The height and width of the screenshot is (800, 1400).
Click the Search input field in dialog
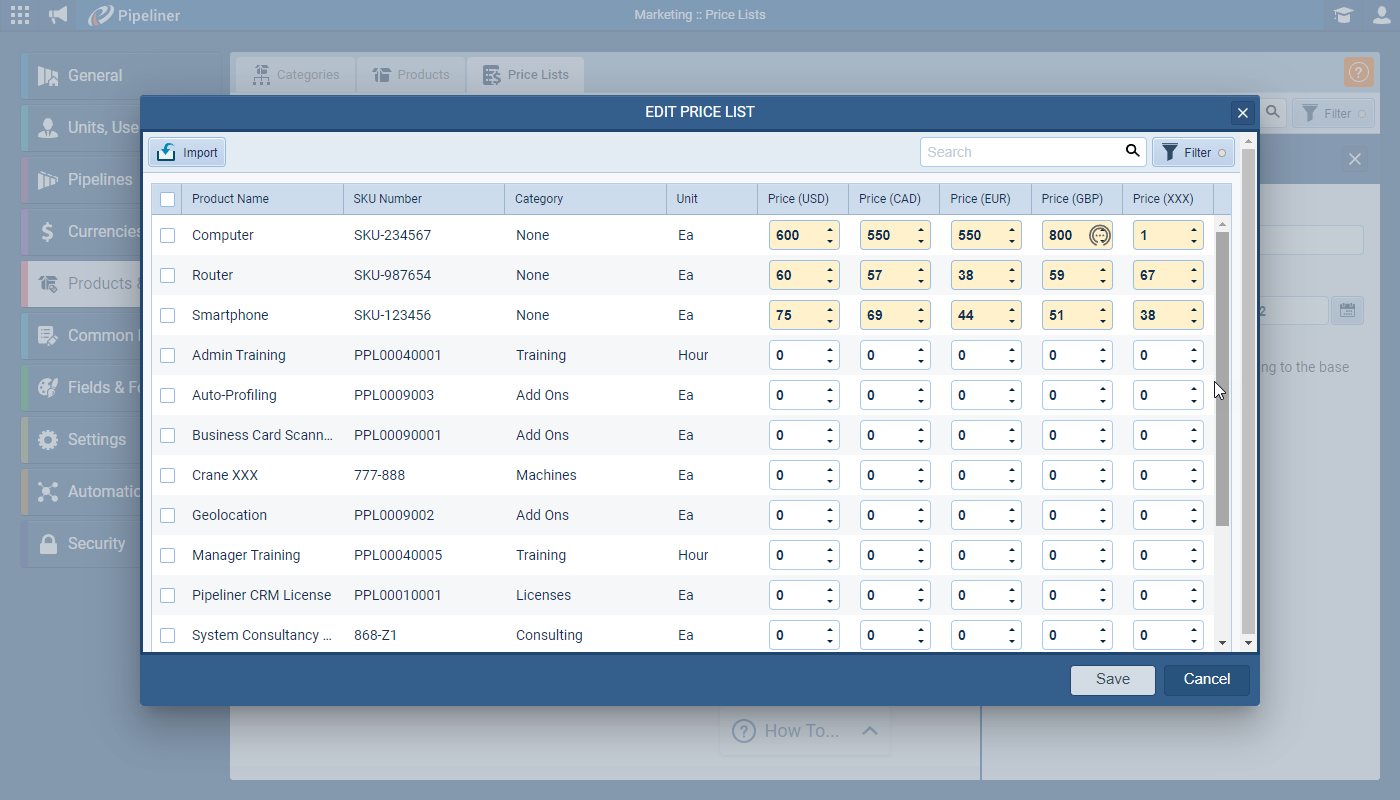(1020, 152)
